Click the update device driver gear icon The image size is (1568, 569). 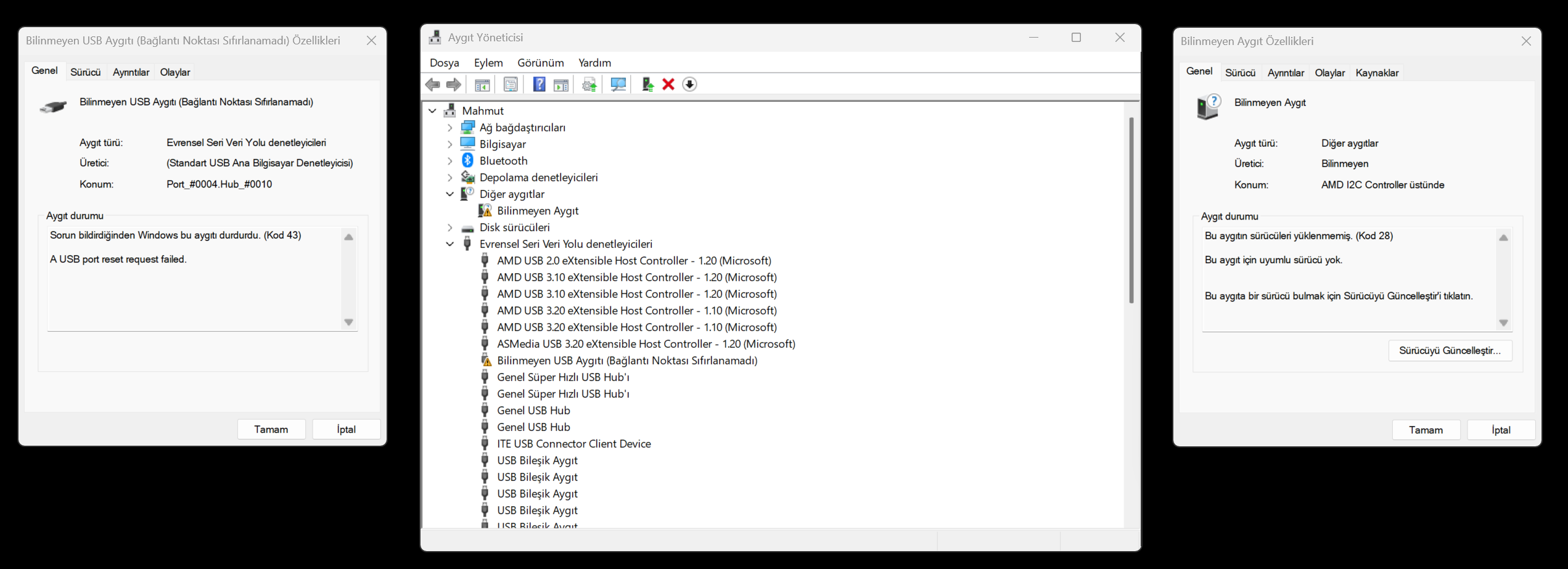(589, 84)
